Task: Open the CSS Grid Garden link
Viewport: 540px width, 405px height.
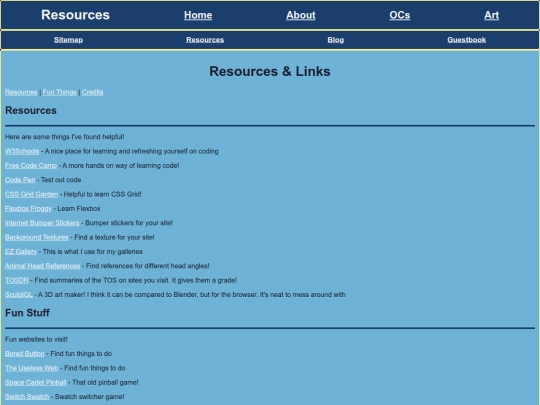Action: (31, 194)
